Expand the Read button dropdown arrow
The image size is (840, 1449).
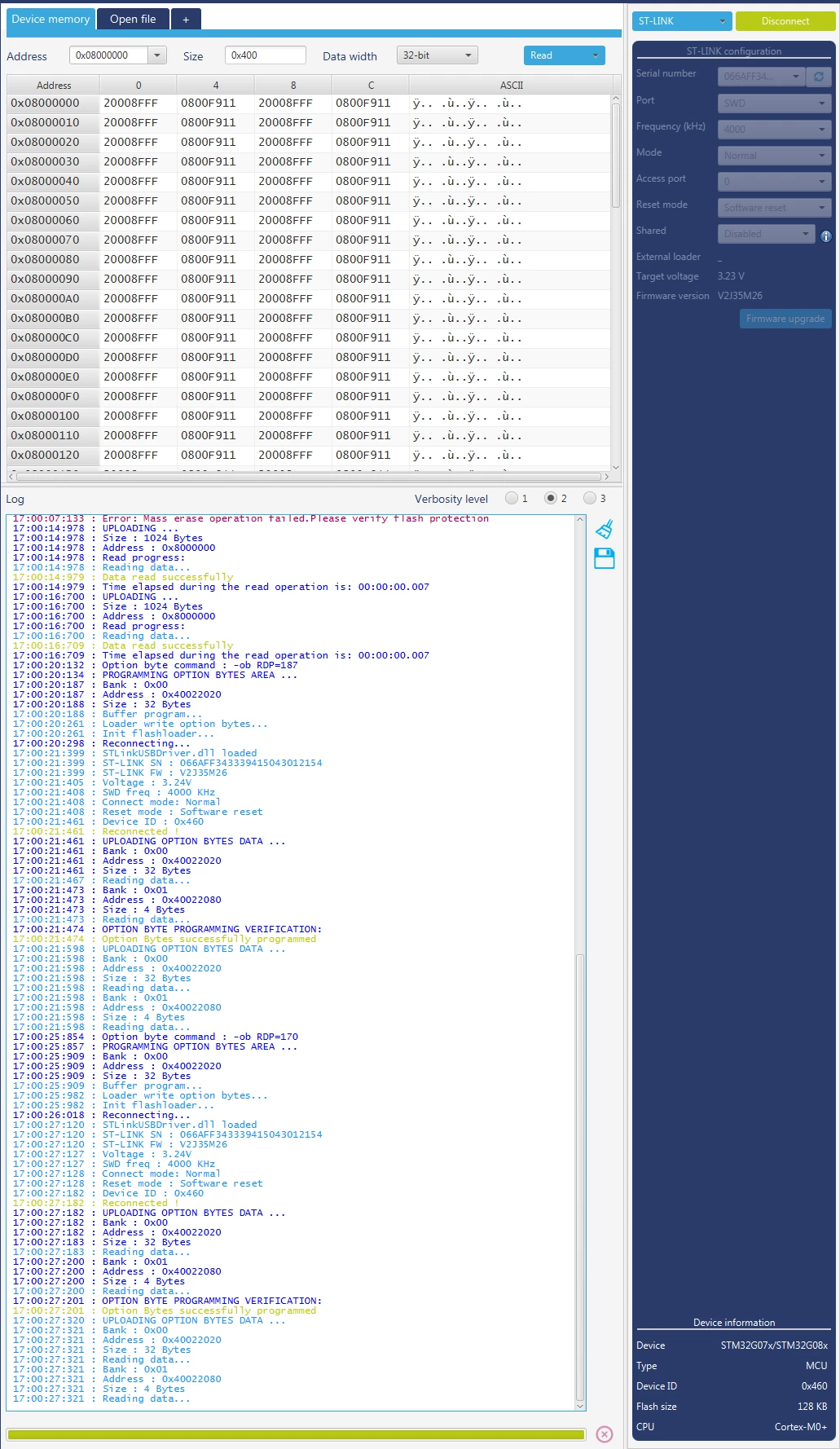click(x=596, y=55)
